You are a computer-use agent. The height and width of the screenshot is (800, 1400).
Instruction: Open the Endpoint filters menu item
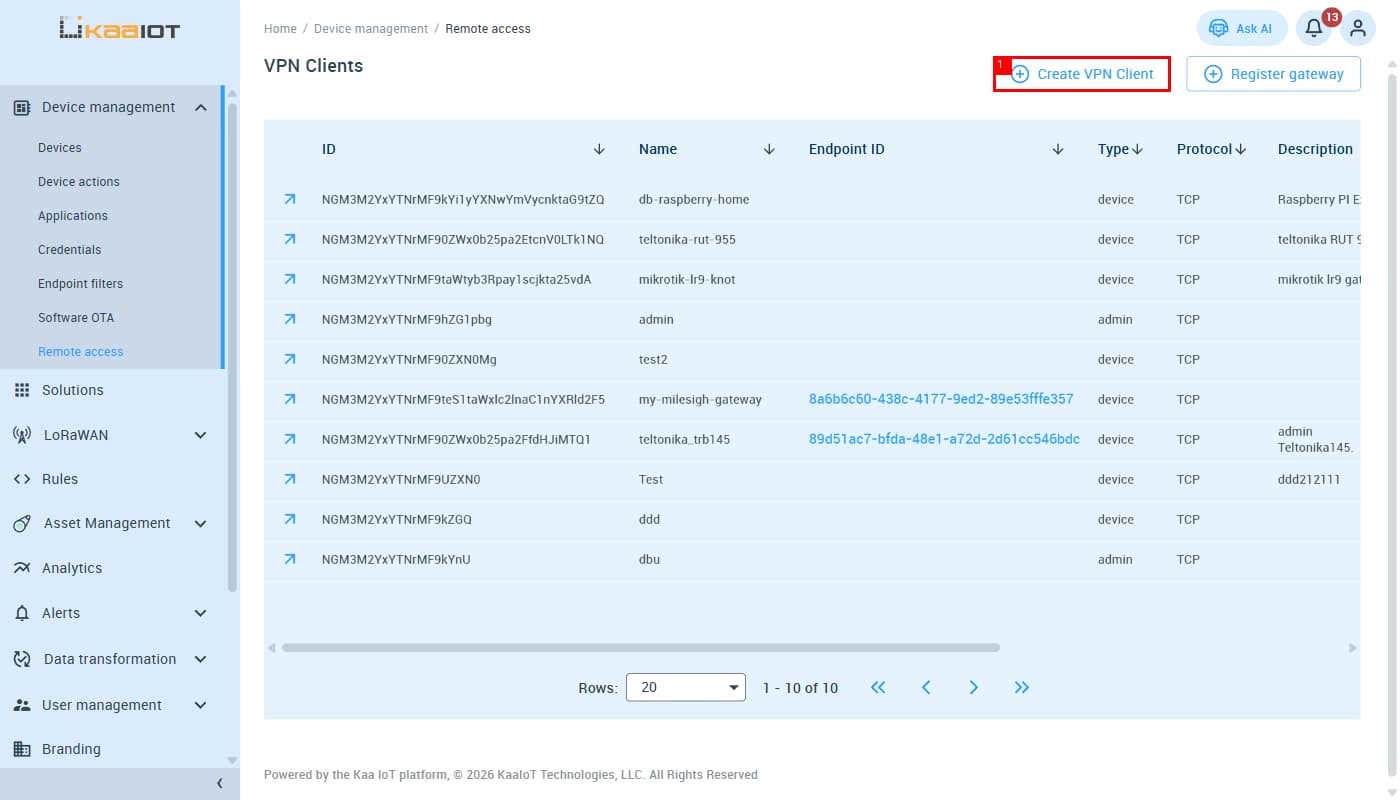click(80, 283)
